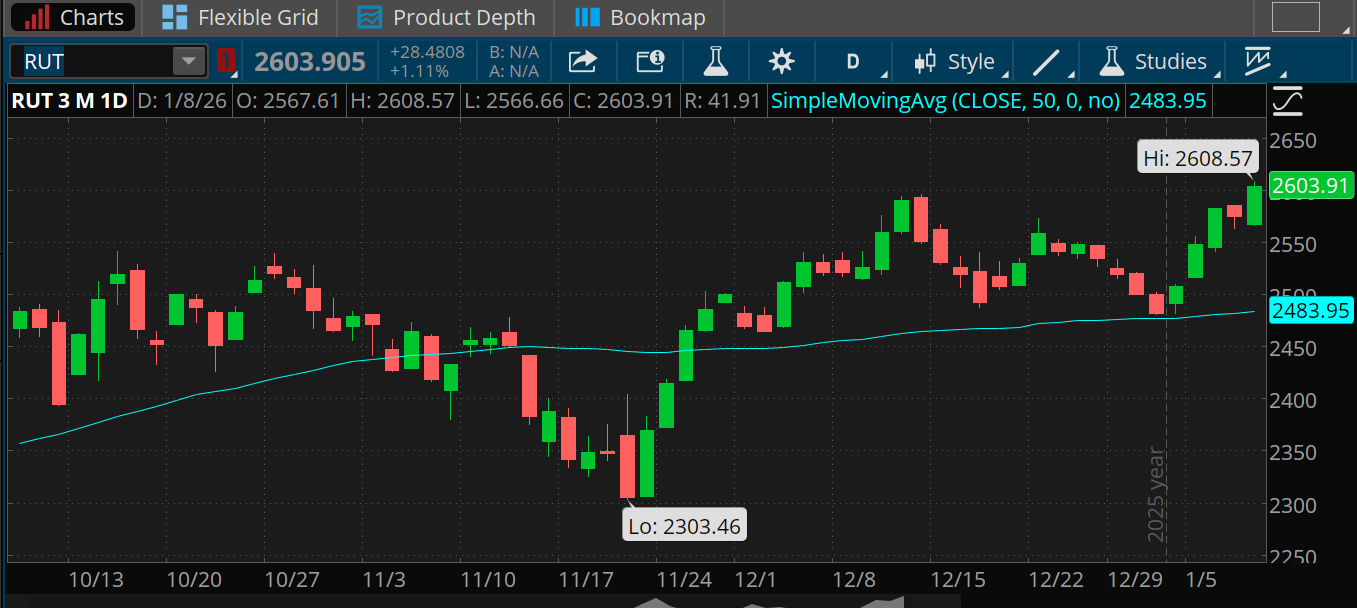Click the cyan 2483.95 price bubble

[x=1311, y=311]
